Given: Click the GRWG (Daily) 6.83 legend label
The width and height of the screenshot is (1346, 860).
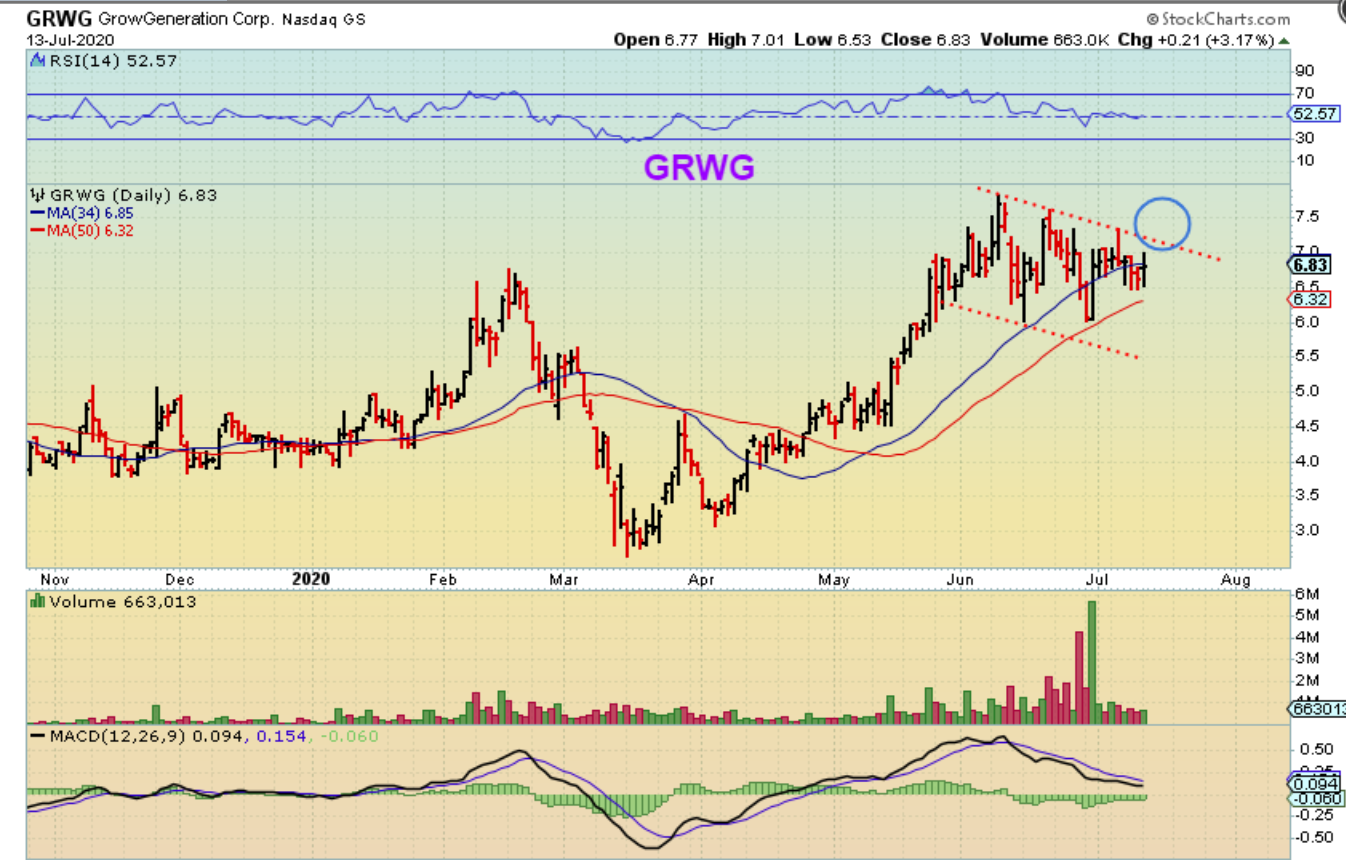Looking at the screenshot, I should point(132,195).
